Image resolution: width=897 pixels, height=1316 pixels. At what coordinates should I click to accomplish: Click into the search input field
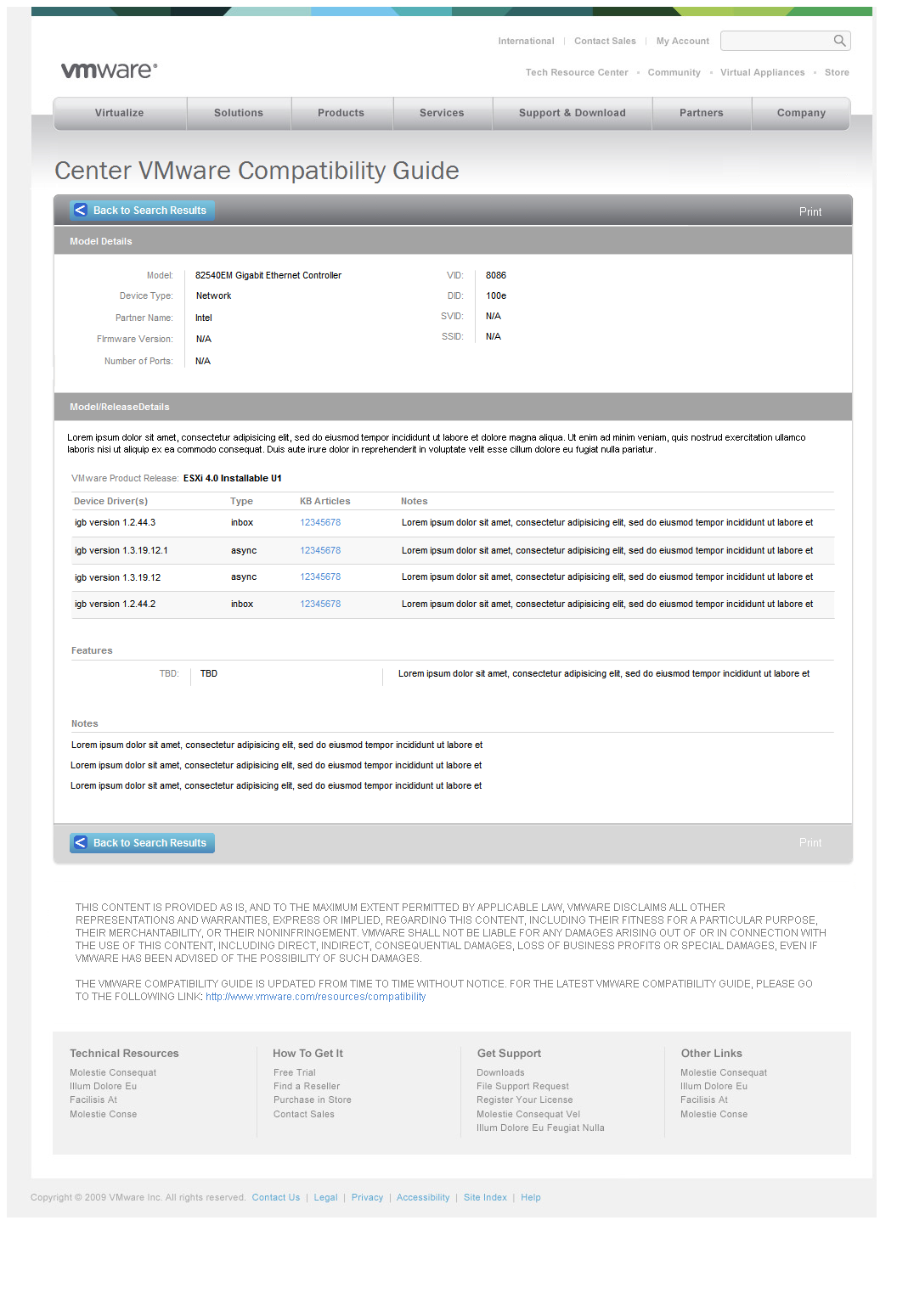pyautogui.click(x=775, y=41)
